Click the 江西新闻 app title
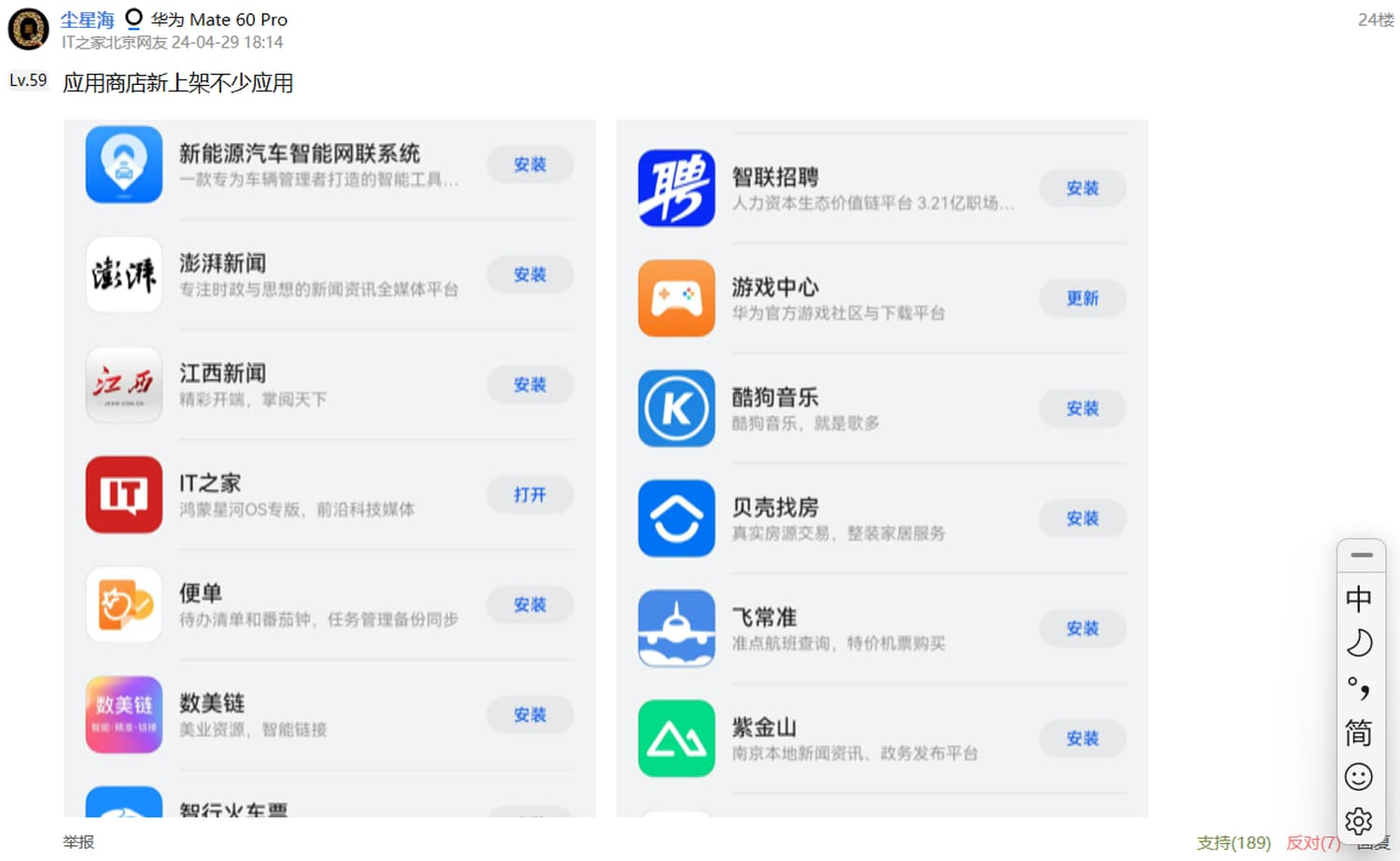Image resolution: width=1400 pixels, height=861 pixels. click(x=222, y=373)
